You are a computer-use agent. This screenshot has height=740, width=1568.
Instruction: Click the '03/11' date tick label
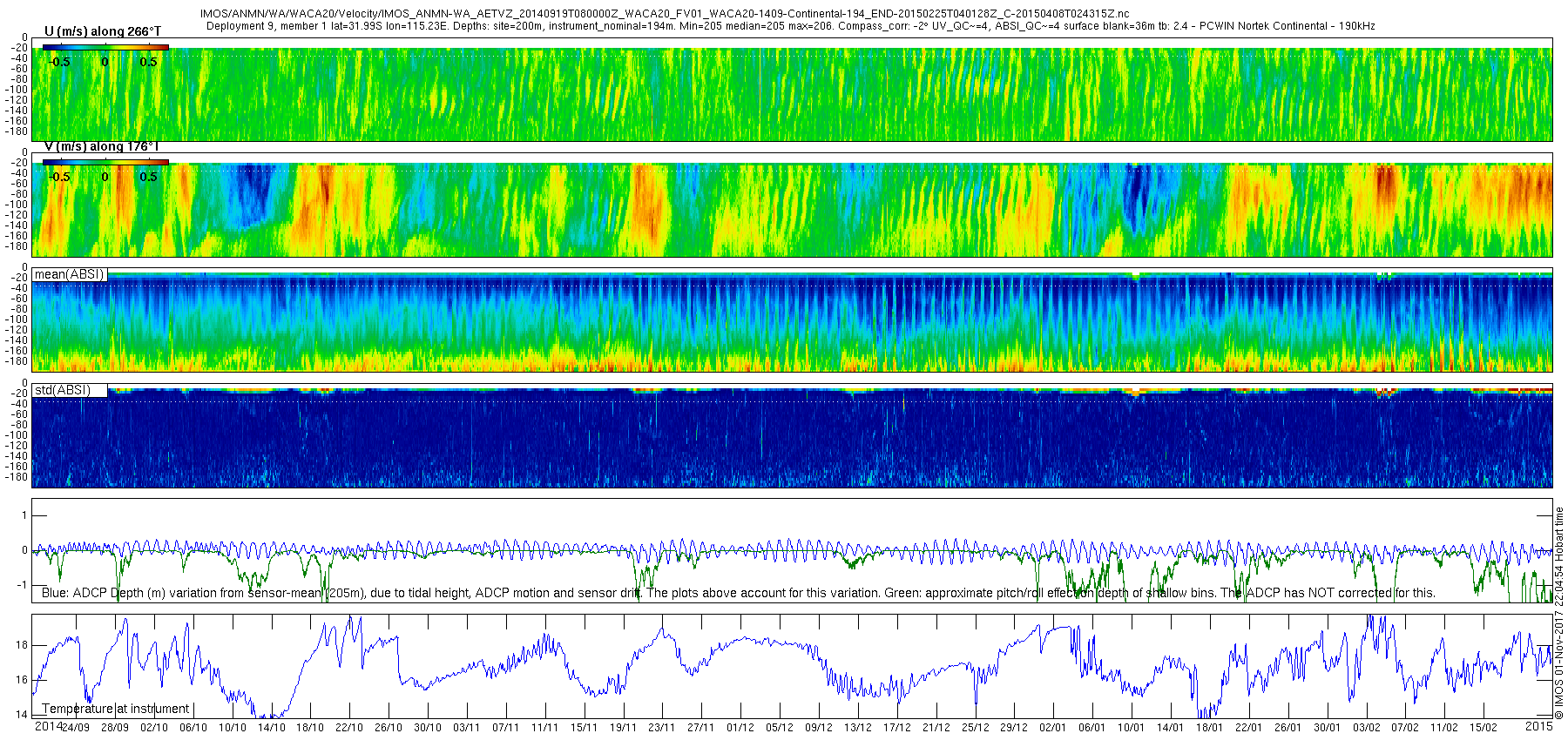coord(467,728)
